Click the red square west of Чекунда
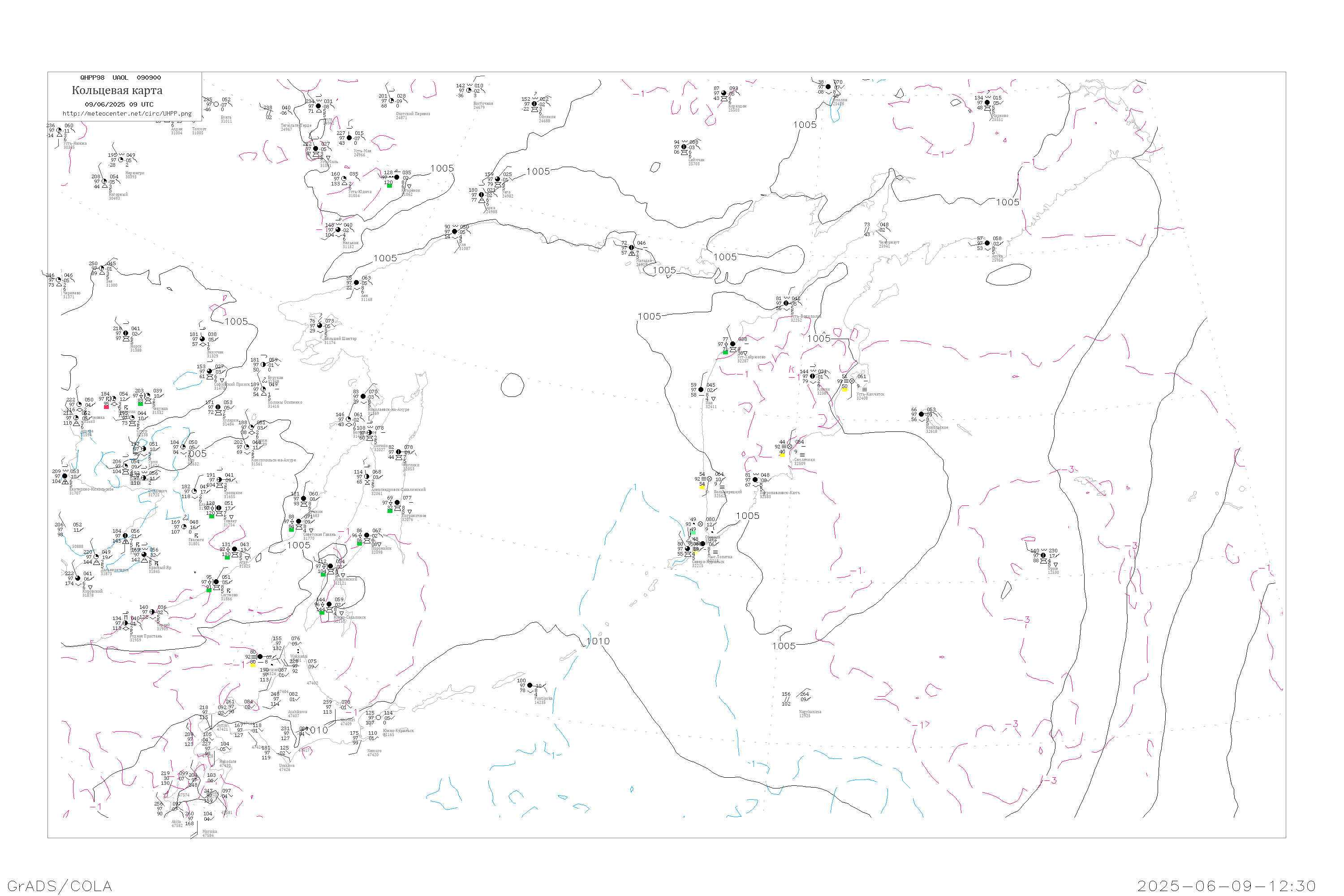The image size is (1344, 896). click(106, 407)
